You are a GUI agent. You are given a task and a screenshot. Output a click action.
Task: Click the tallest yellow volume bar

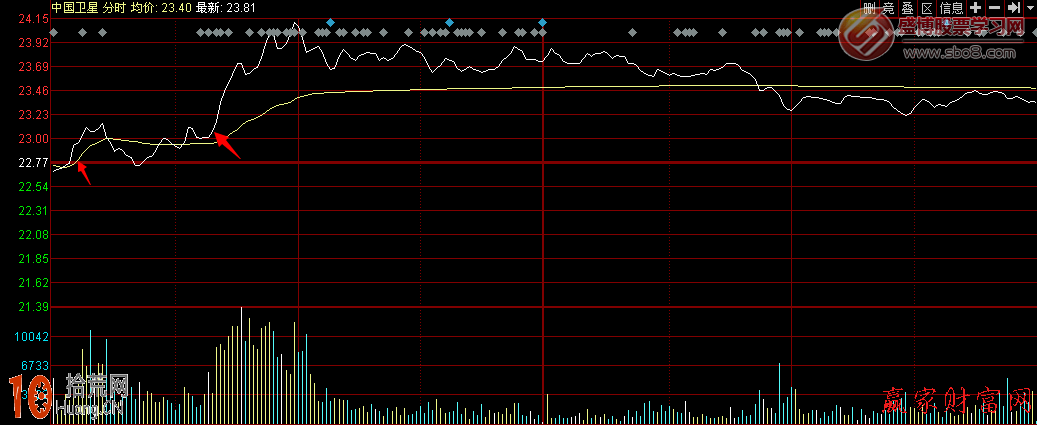click(x=241, y=330)
